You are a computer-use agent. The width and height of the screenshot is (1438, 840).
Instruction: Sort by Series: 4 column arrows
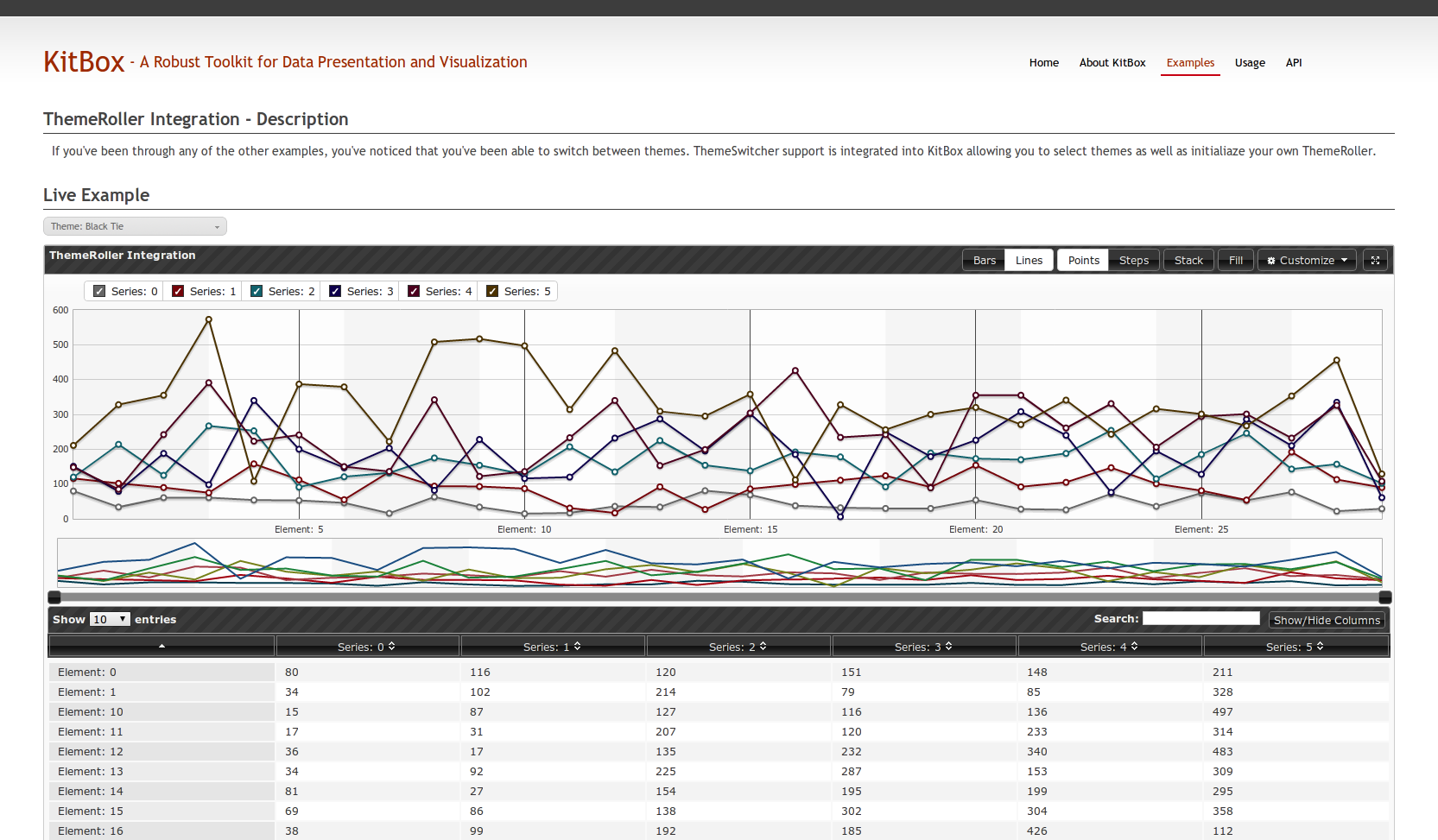1135,646
